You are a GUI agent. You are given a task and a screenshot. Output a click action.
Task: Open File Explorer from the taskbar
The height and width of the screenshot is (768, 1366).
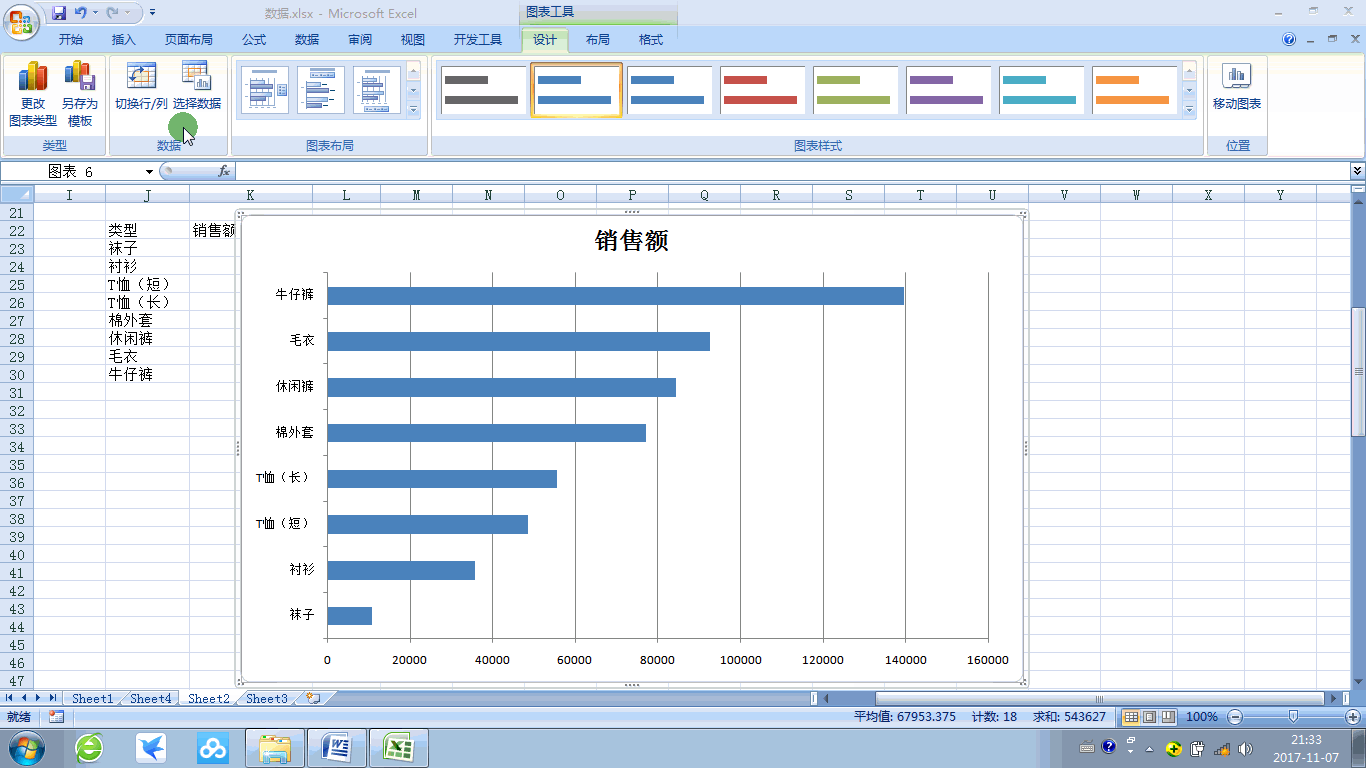tap(275, 748)
